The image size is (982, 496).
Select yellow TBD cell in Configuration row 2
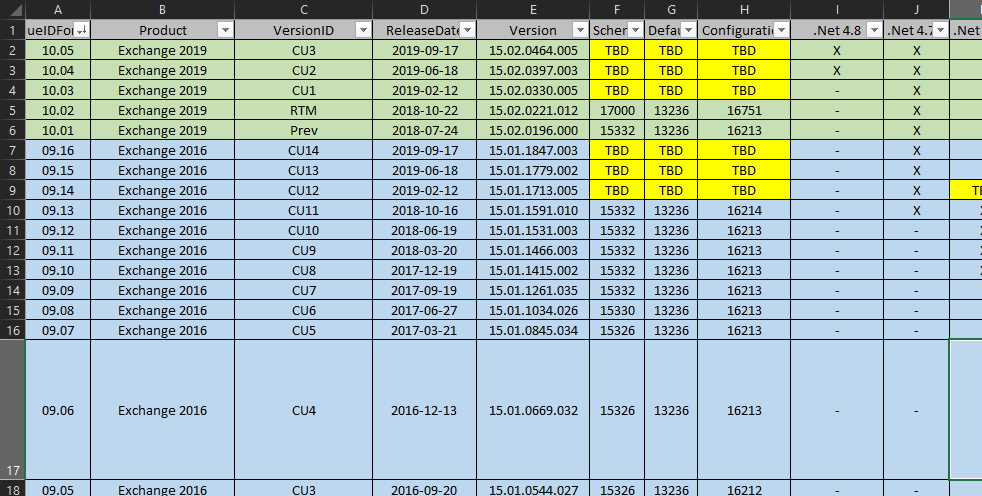pyautogui.click(x=743, y=50)
